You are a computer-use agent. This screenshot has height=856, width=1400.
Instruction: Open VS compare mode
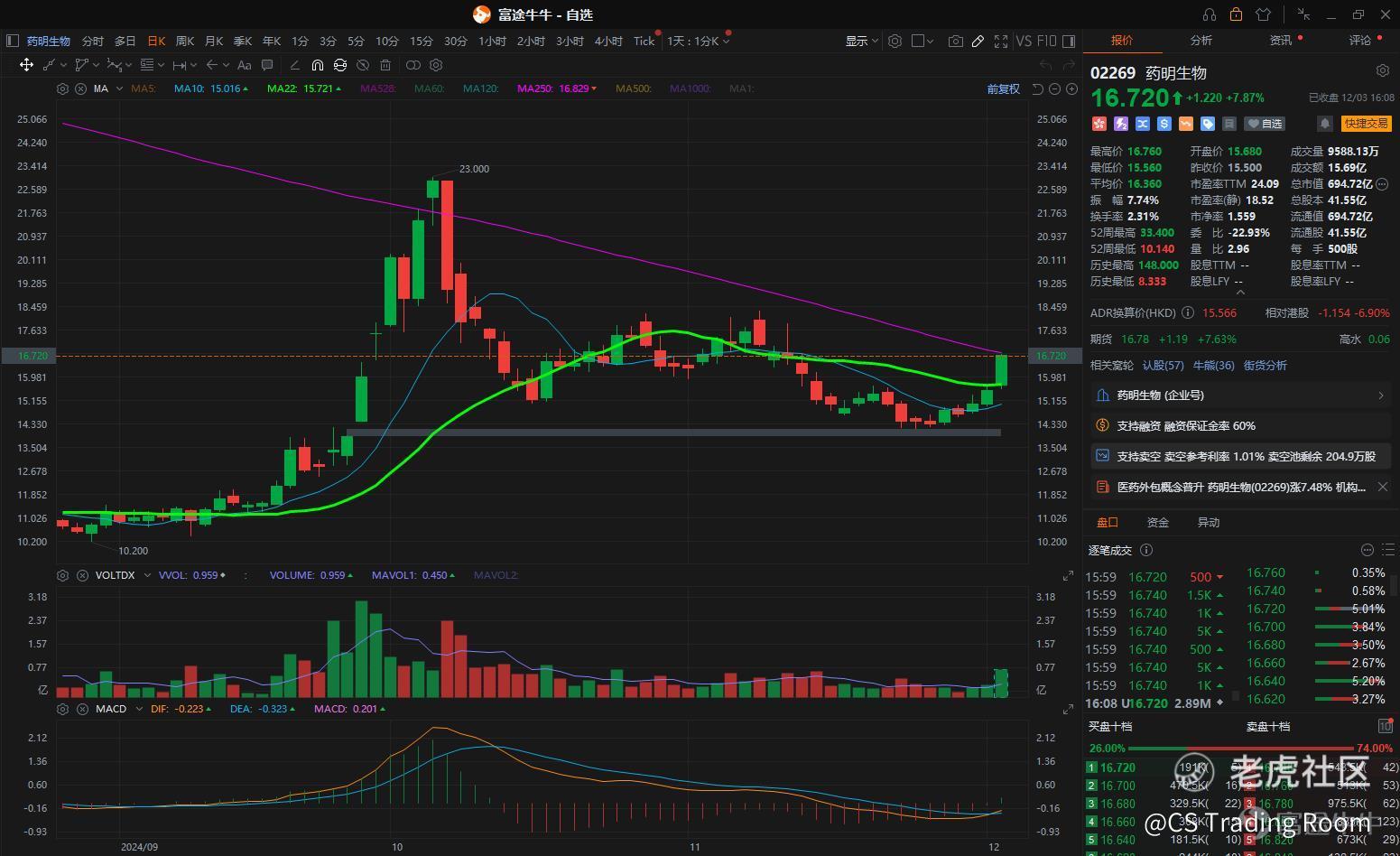[1024, 41]
